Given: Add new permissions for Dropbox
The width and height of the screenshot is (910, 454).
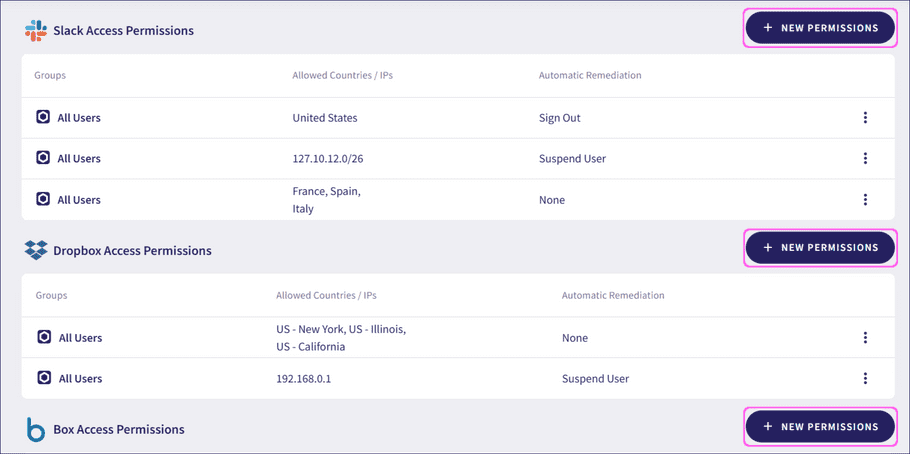Looking at the screenshot, I should [820, 247].
